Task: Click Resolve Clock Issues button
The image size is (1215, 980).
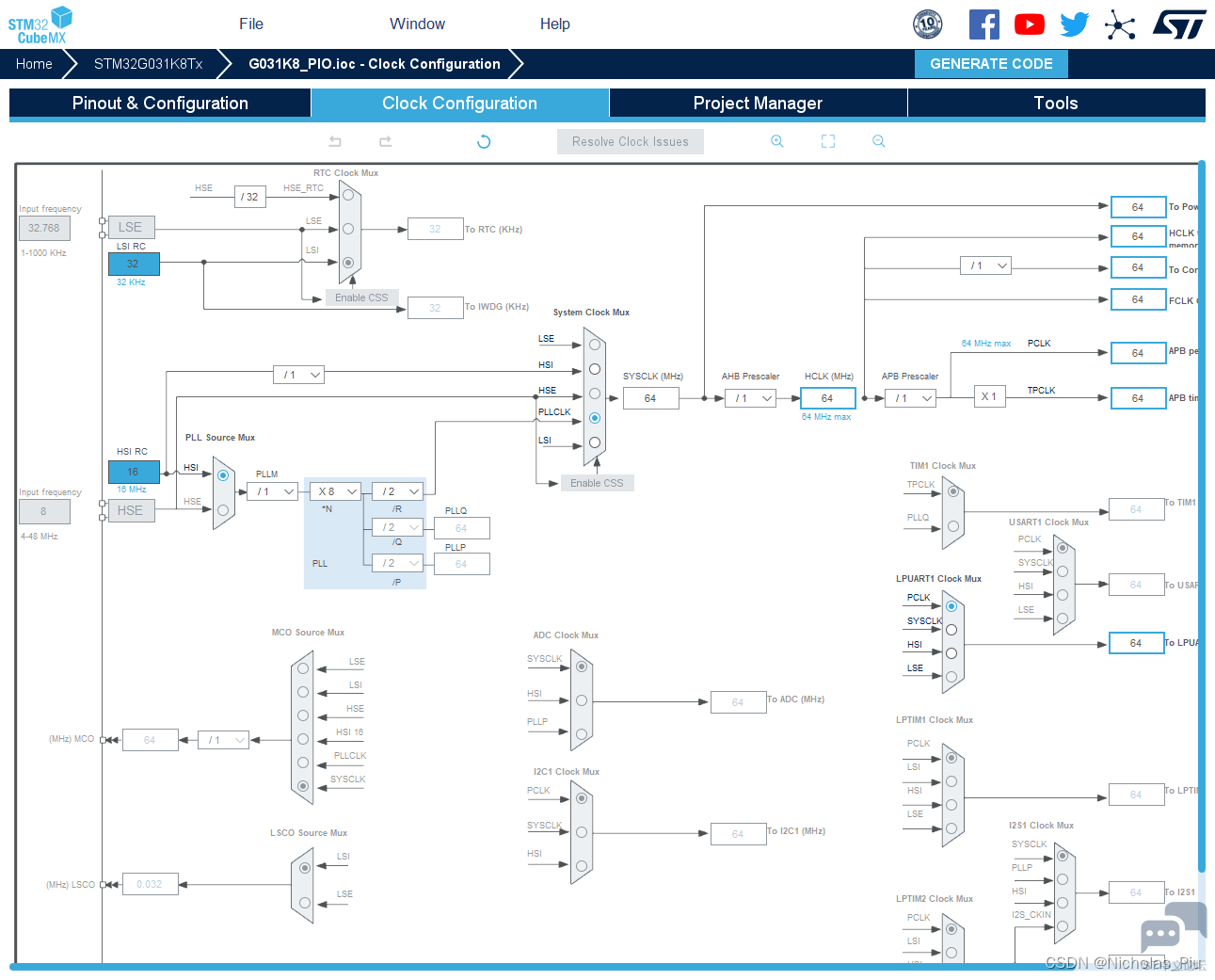Action: (631, 141)
